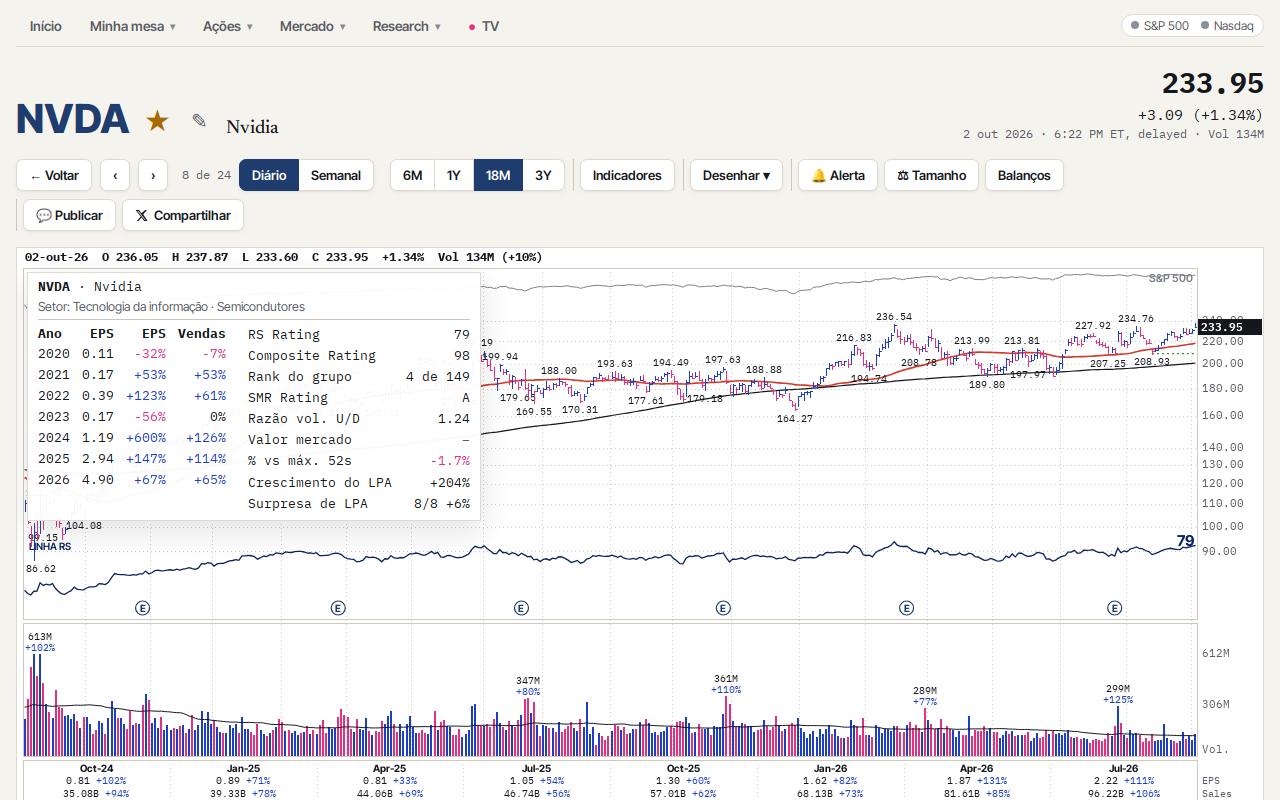Image resolution: width=1280 pixels, height=800 pixels.
Task: Select the 3Y range
Action: pos(543,175)
